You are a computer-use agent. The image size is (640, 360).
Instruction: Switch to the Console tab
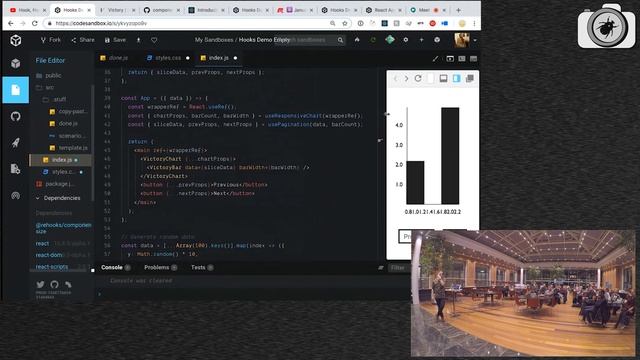(116, 267)
